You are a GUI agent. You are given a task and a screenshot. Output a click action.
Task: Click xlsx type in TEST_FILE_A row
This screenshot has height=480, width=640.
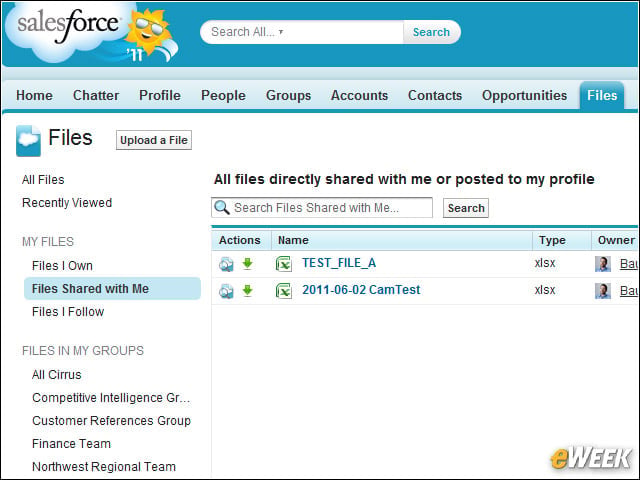tap(545, 263)
